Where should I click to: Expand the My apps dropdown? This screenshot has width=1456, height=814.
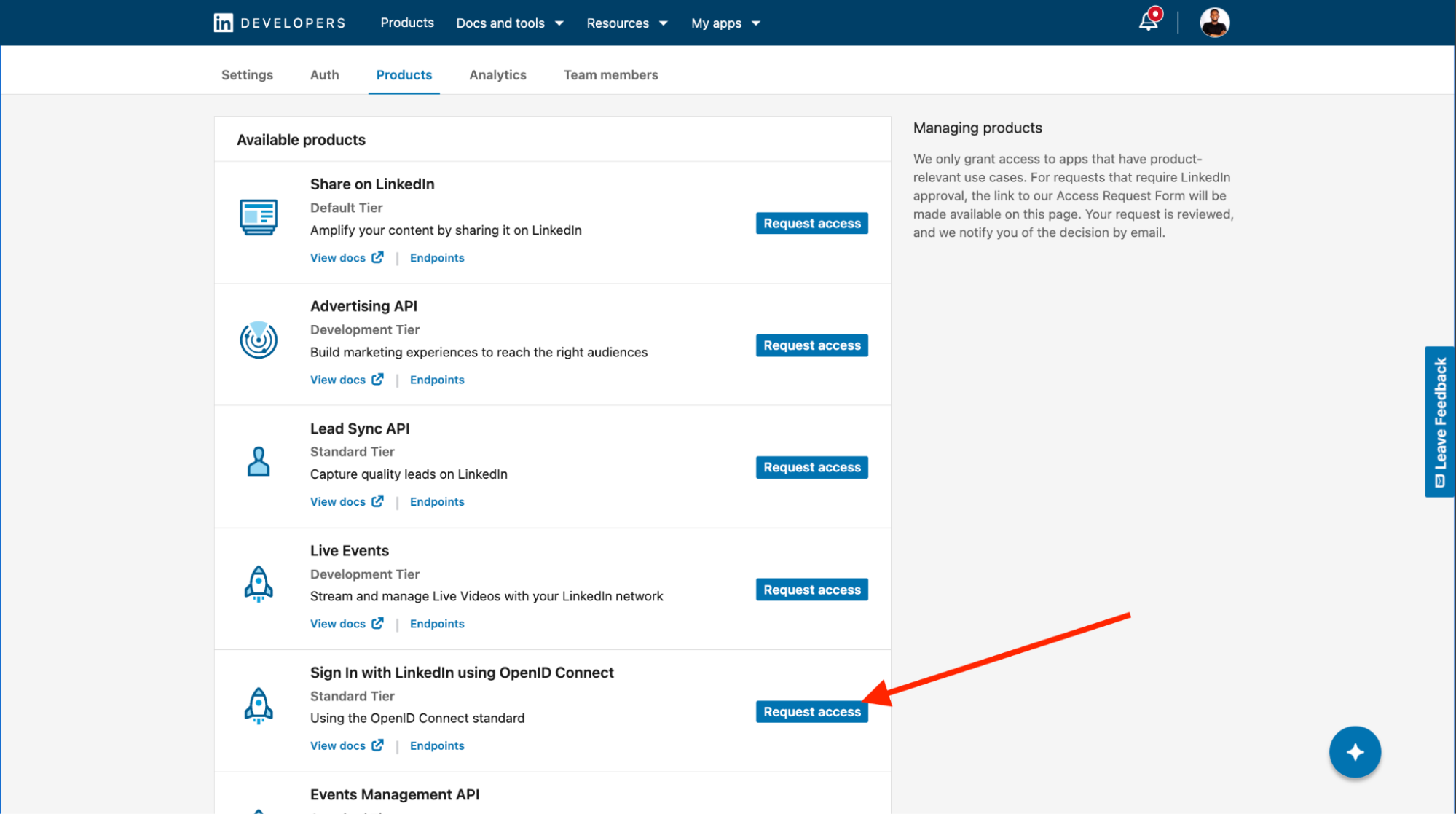(x=725, y=23)
